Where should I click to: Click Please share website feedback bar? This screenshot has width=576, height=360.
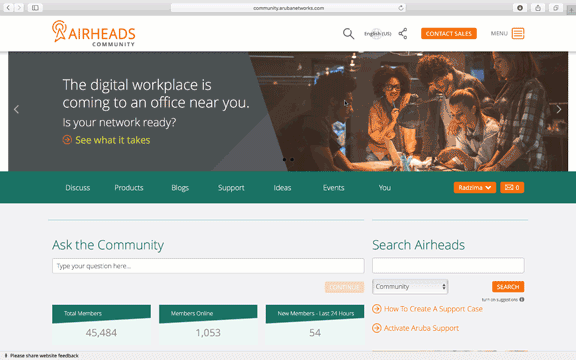click(44, 356)
